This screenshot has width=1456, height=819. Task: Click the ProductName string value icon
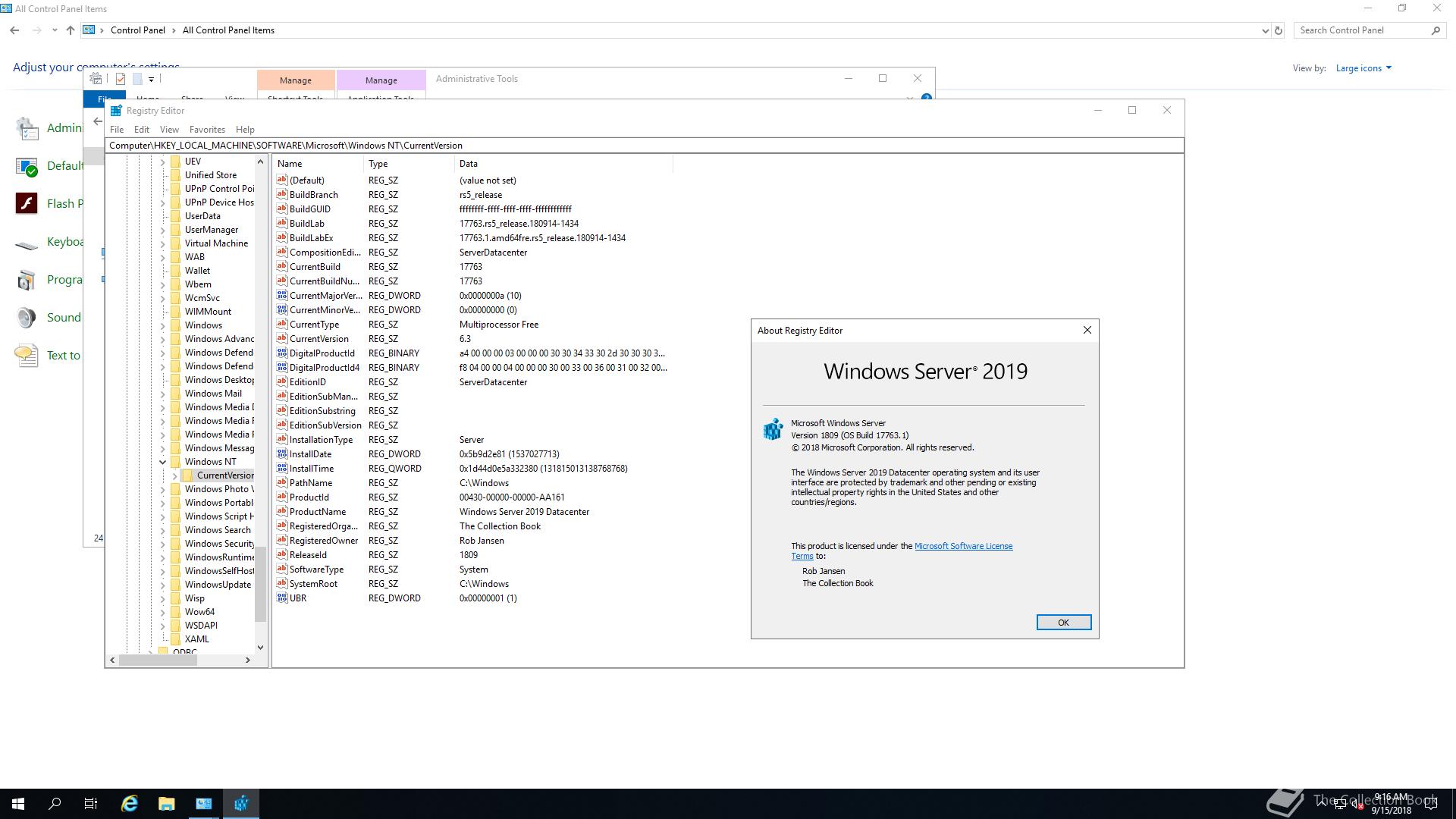click(x=282, y=511)
